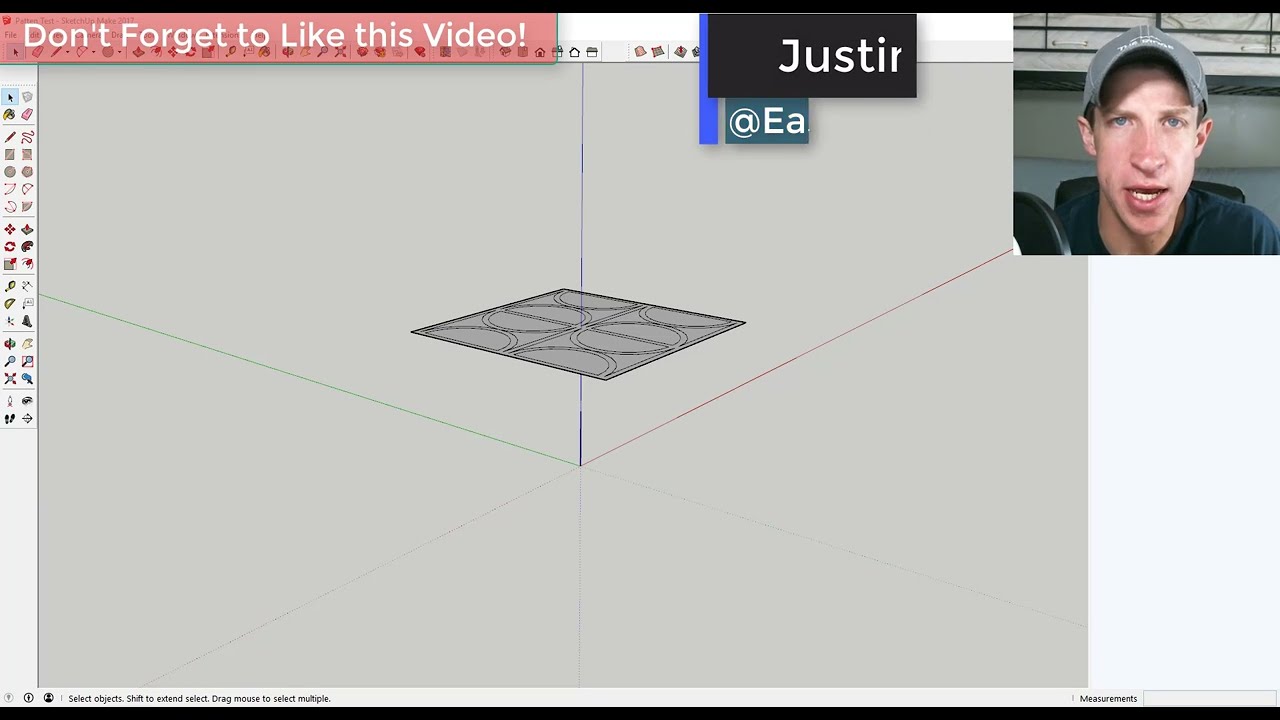This screenshot has height=720, width=1280.
Task: Select the Zoom magnifier tool
Action: pyautogui.click(x=10, y=361)
